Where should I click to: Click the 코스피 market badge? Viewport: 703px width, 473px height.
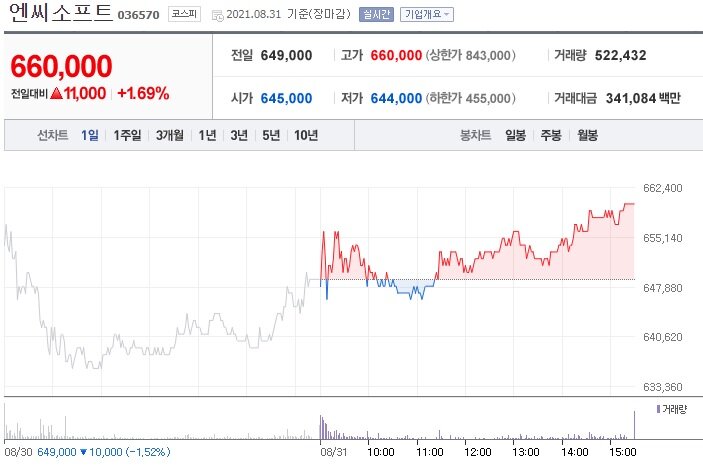(183, 15)
